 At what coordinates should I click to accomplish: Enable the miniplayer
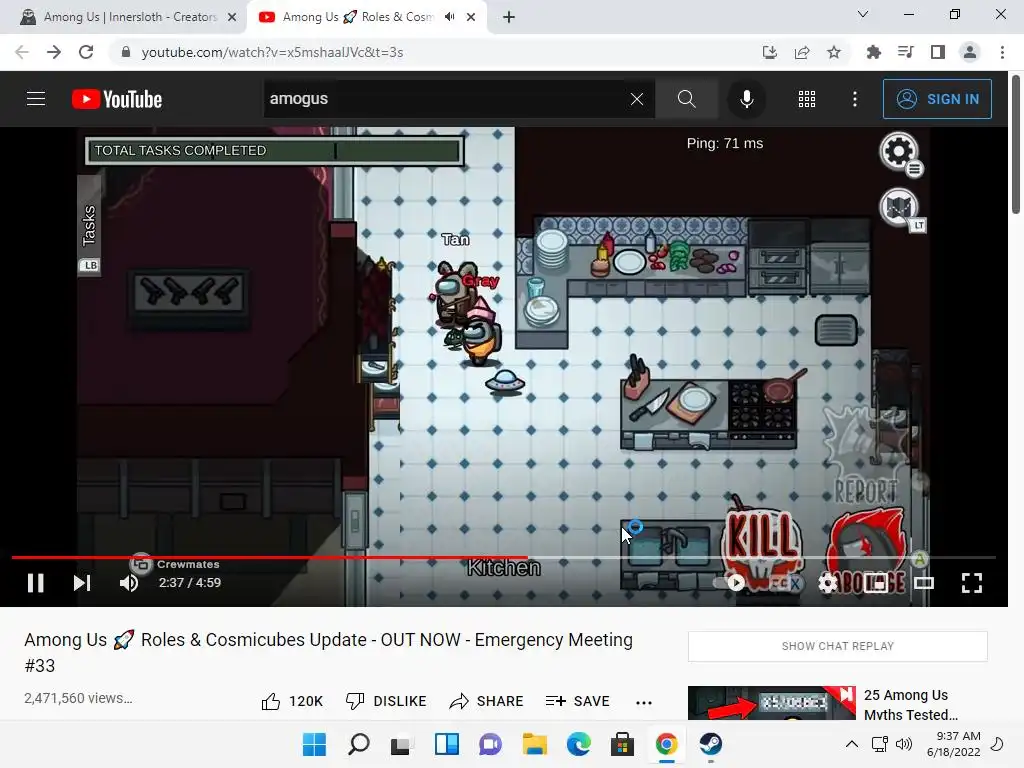click(x=876, y=583)
